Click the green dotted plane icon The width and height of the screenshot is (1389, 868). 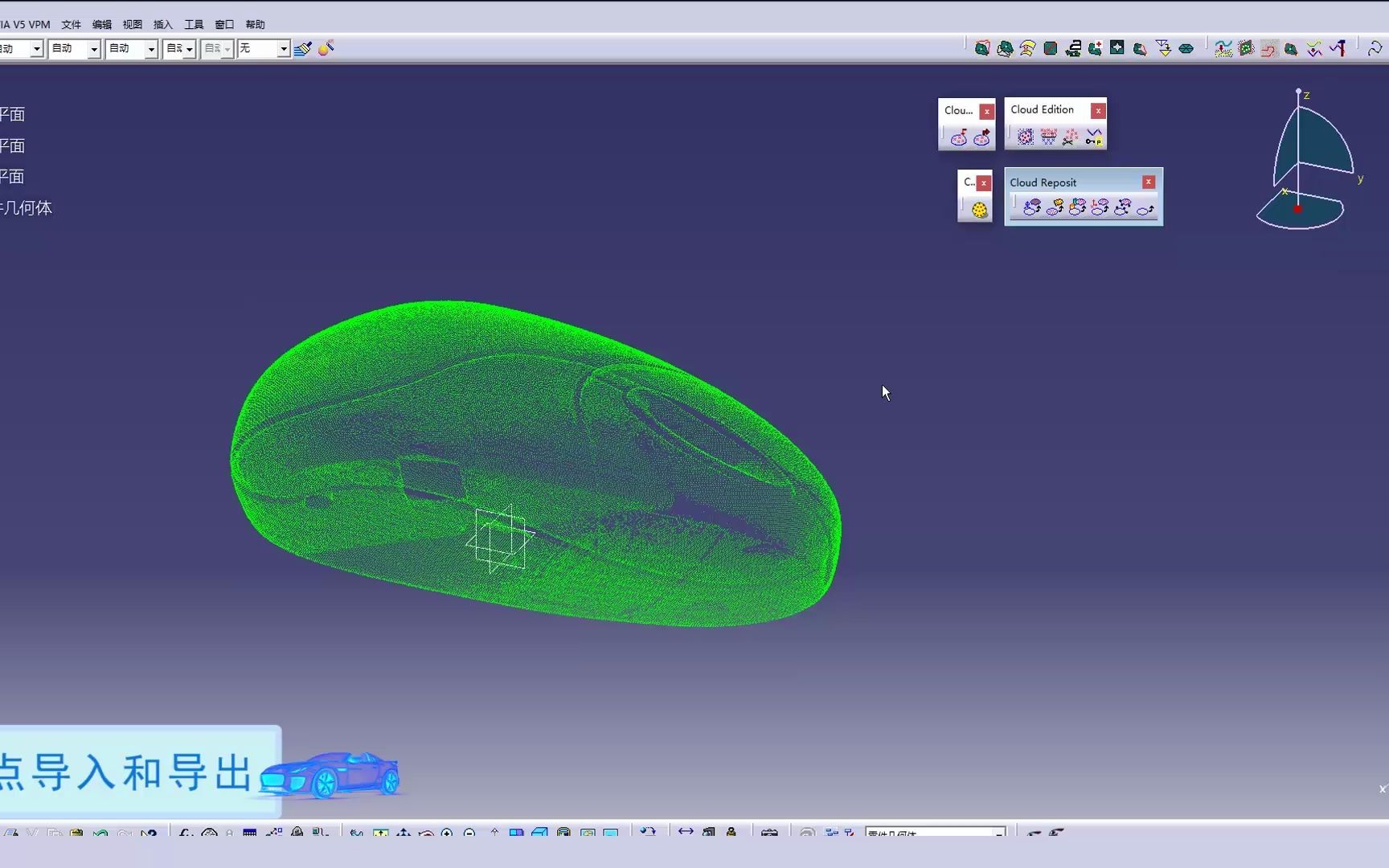tap(1246, 49)
